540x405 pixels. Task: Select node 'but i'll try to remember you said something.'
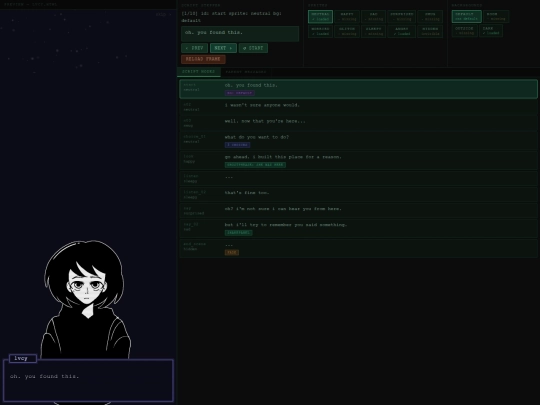pyautogui.click(x=359, y=229)
